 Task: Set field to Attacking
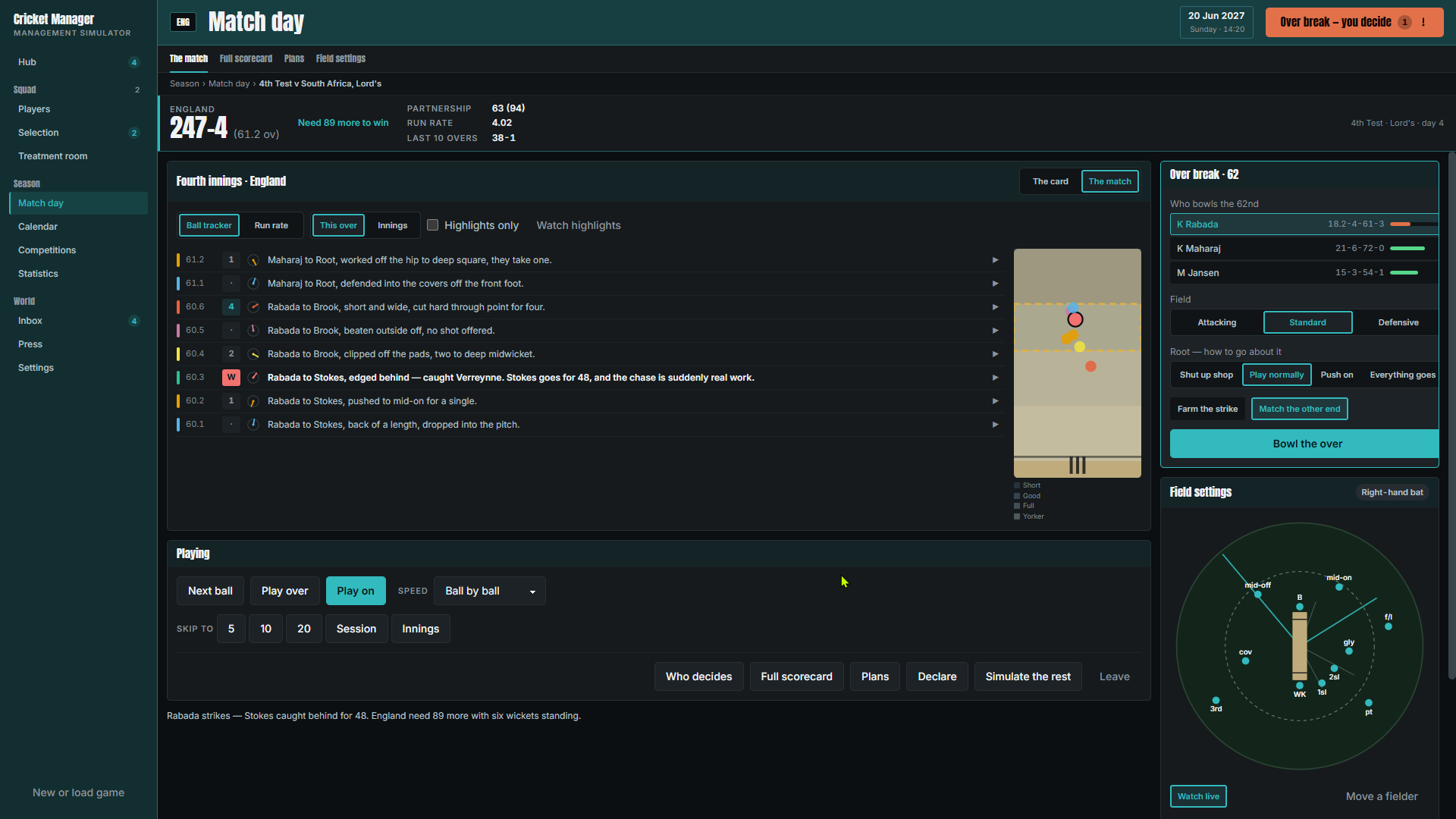pos(1216,322)
